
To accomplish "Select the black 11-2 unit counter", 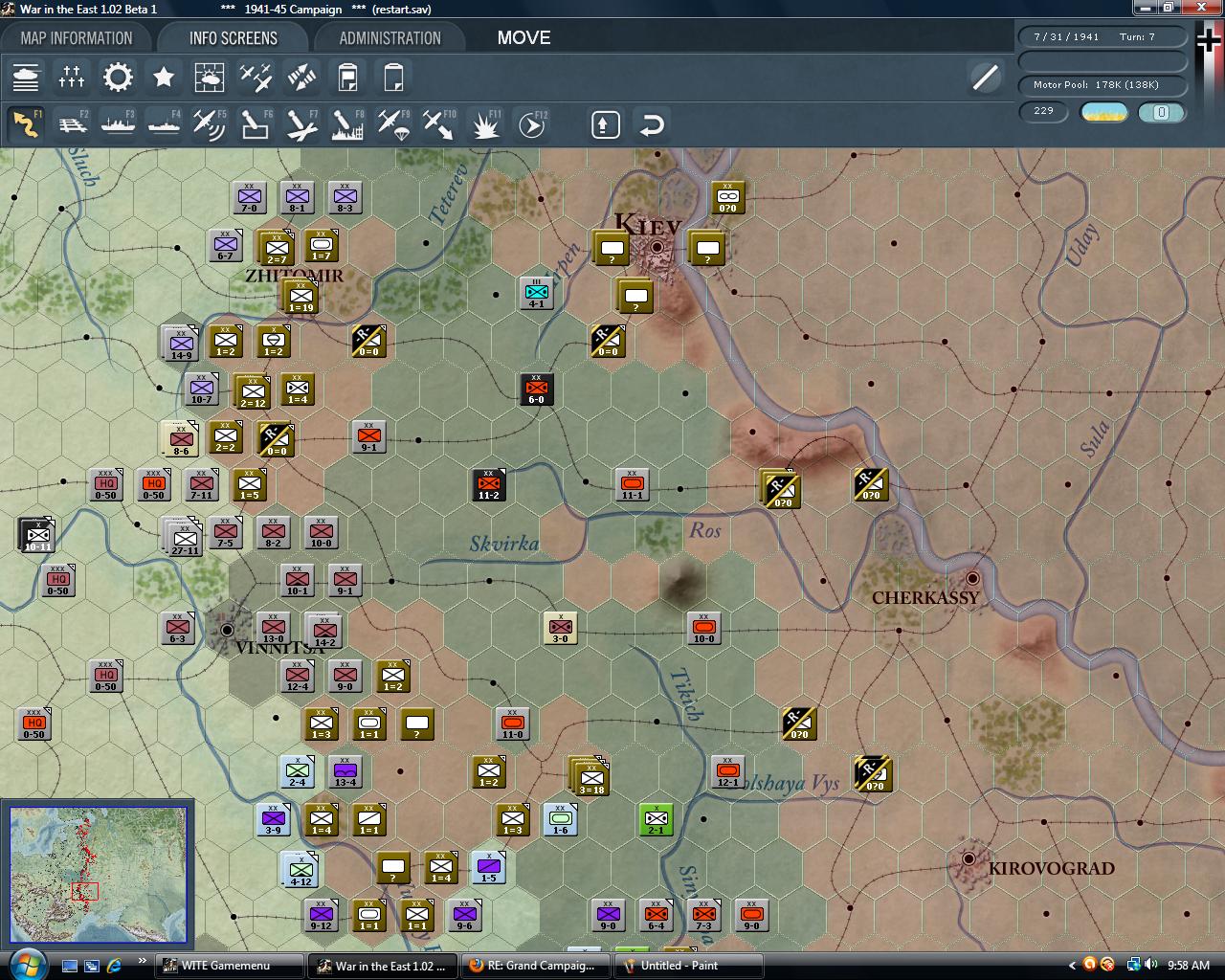I will pyautogui.click(x=489, y=484).
